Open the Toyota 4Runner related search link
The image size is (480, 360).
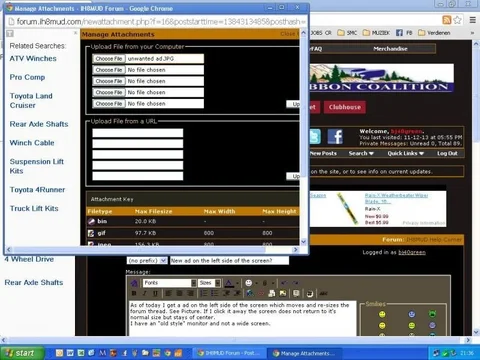pyautogui.click(x=37, y=190)
